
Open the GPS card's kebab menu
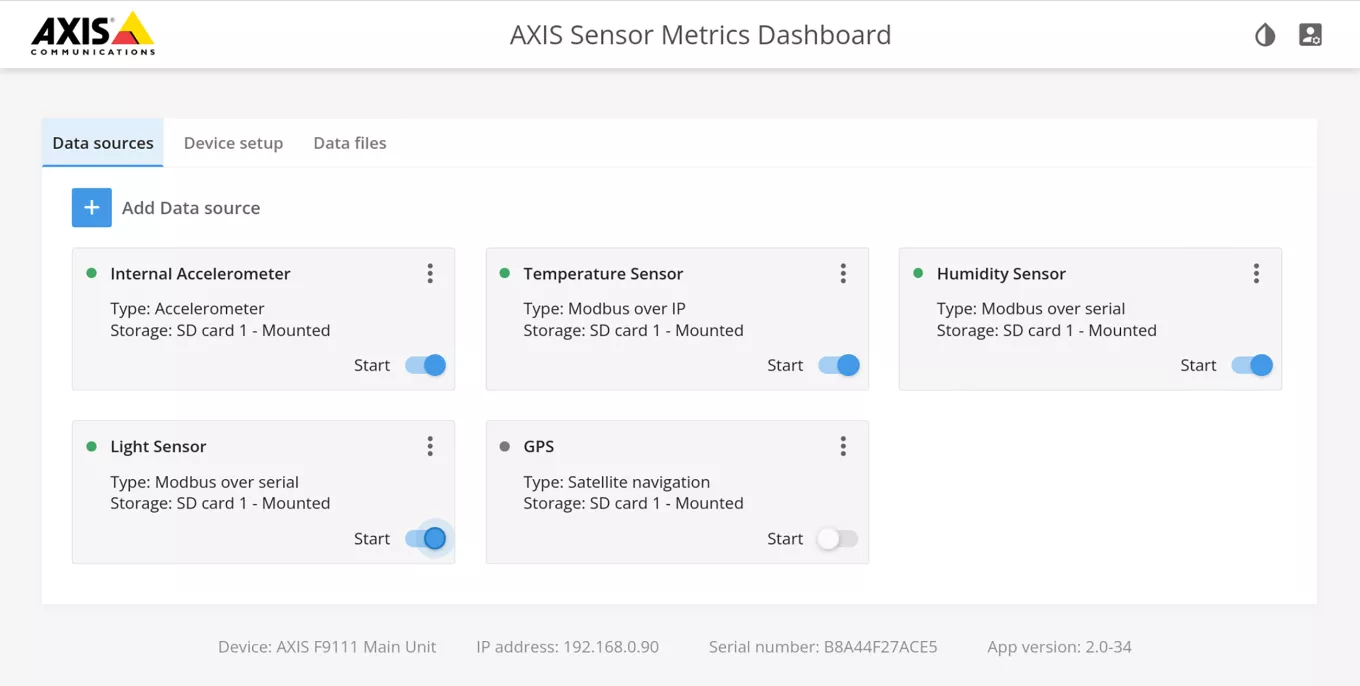(843, 446)
